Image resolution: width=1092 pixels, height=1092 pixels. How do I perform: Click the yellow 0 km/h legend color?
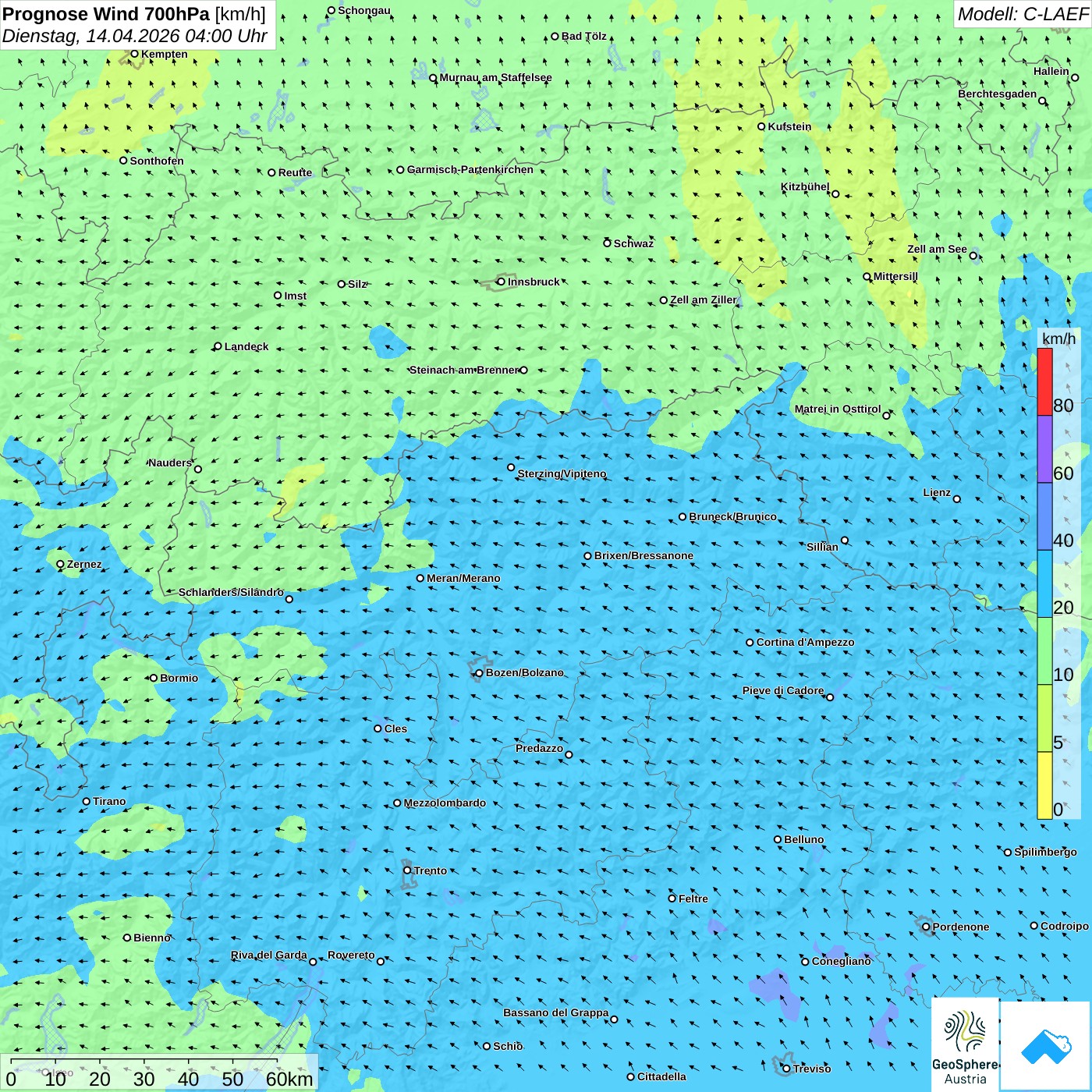tap(1044, 785)
